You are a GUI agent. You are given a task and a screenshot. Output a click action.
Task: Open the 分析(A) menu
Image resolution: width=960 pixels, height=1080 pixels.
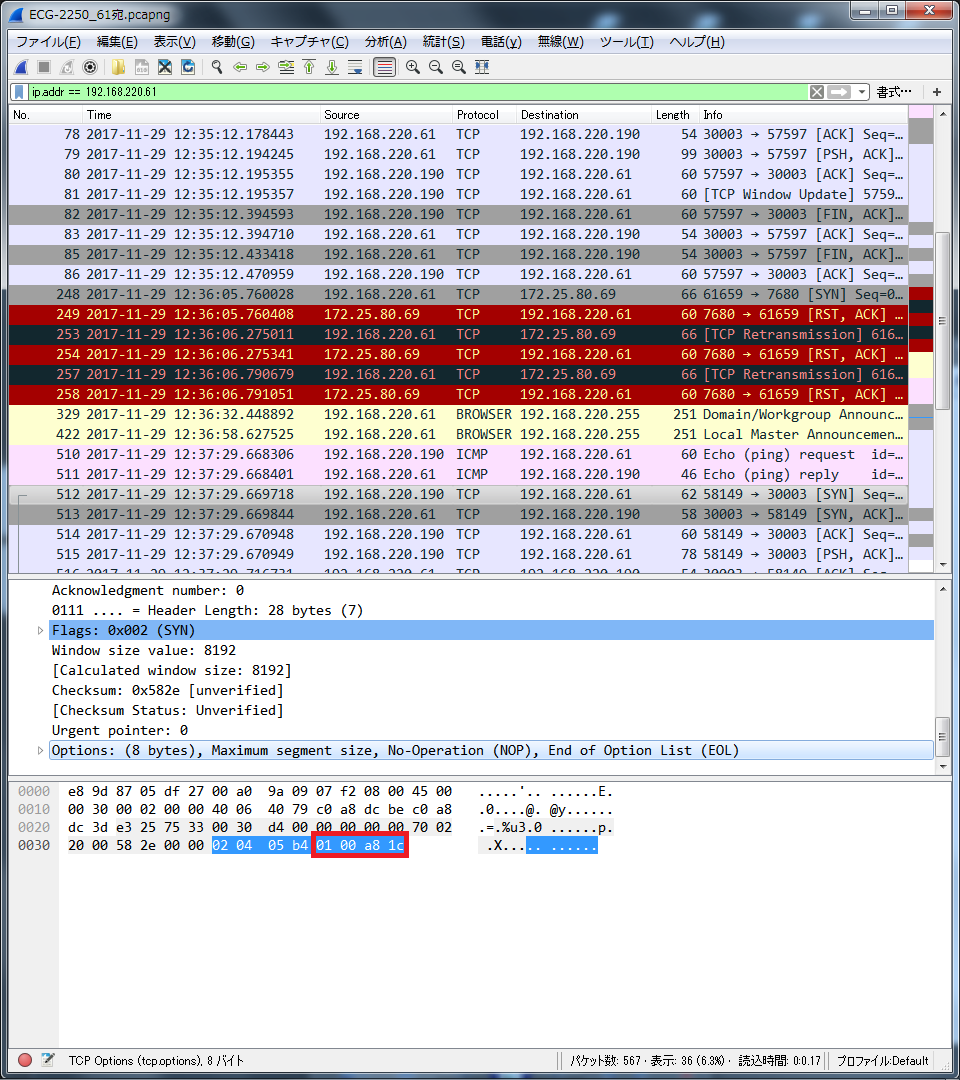click(385, 42)
